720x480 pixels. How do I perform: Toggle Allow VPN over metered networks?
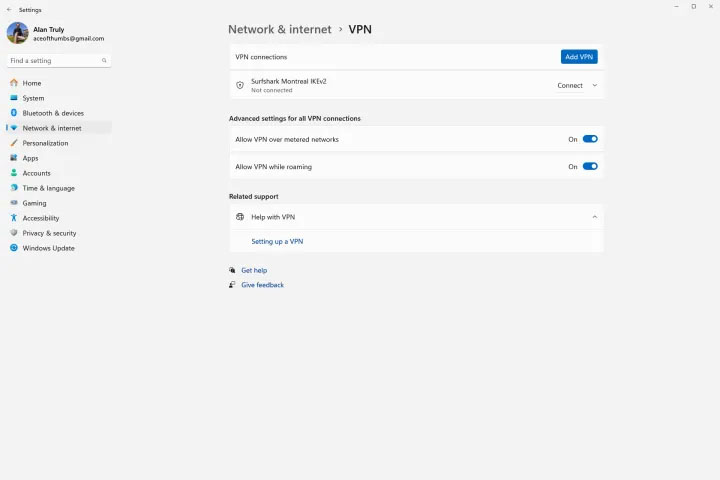point(590,139)
